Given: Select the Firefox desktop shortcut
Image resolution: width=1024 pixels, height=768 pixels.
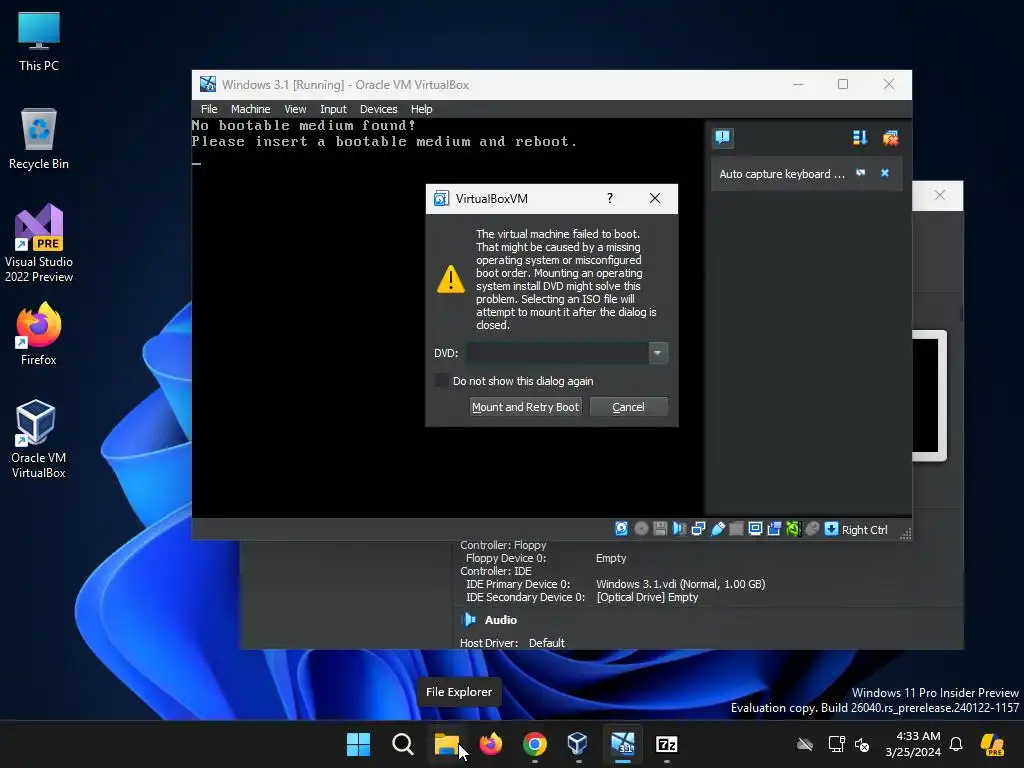Looking at the screenshot, I should tap(39, 334).
